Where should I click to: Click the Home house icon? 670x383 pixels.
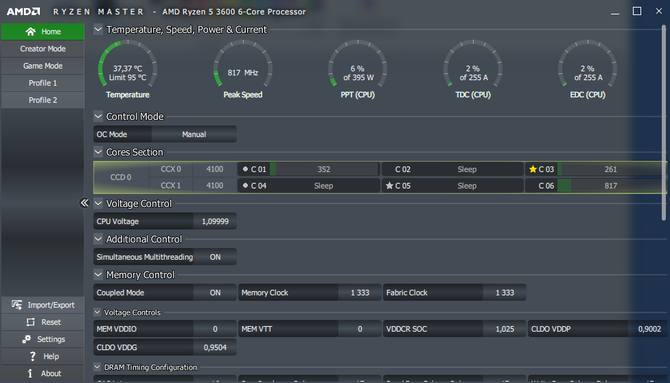[30, 32]
